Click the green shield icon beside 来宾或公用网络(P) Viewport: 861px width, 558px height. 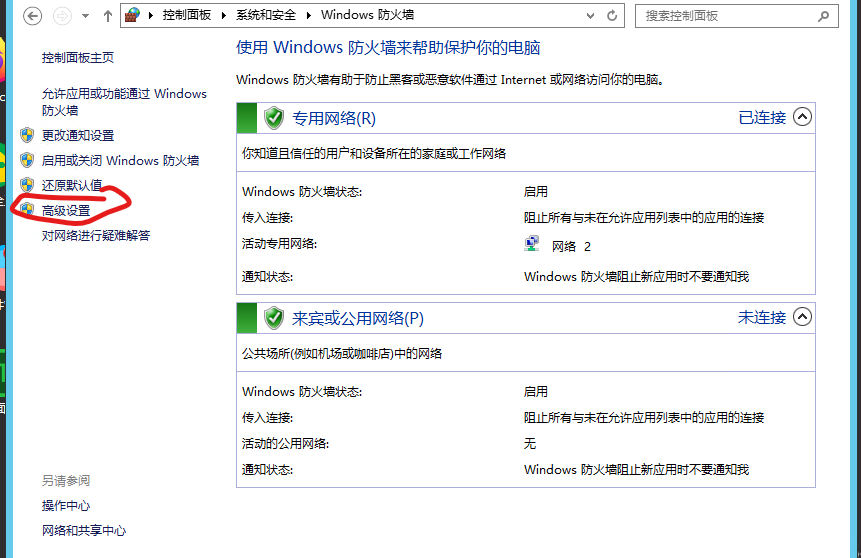tap(274, 318)
